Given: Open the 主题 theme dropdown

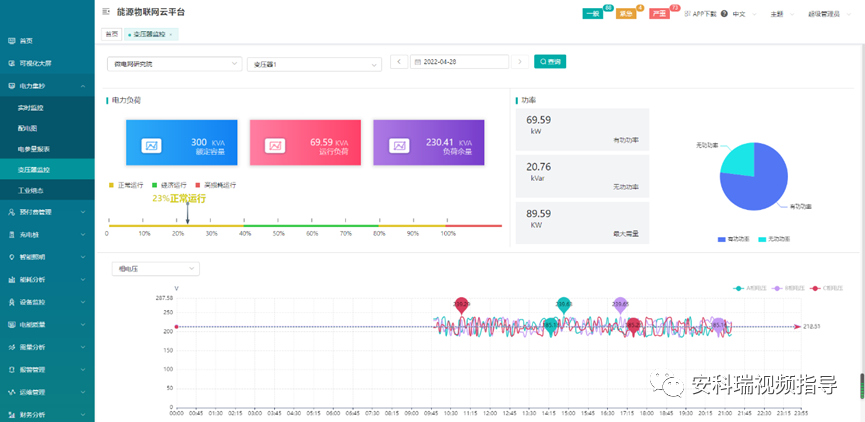Looking at the screenshot, I should pos(782,14).
